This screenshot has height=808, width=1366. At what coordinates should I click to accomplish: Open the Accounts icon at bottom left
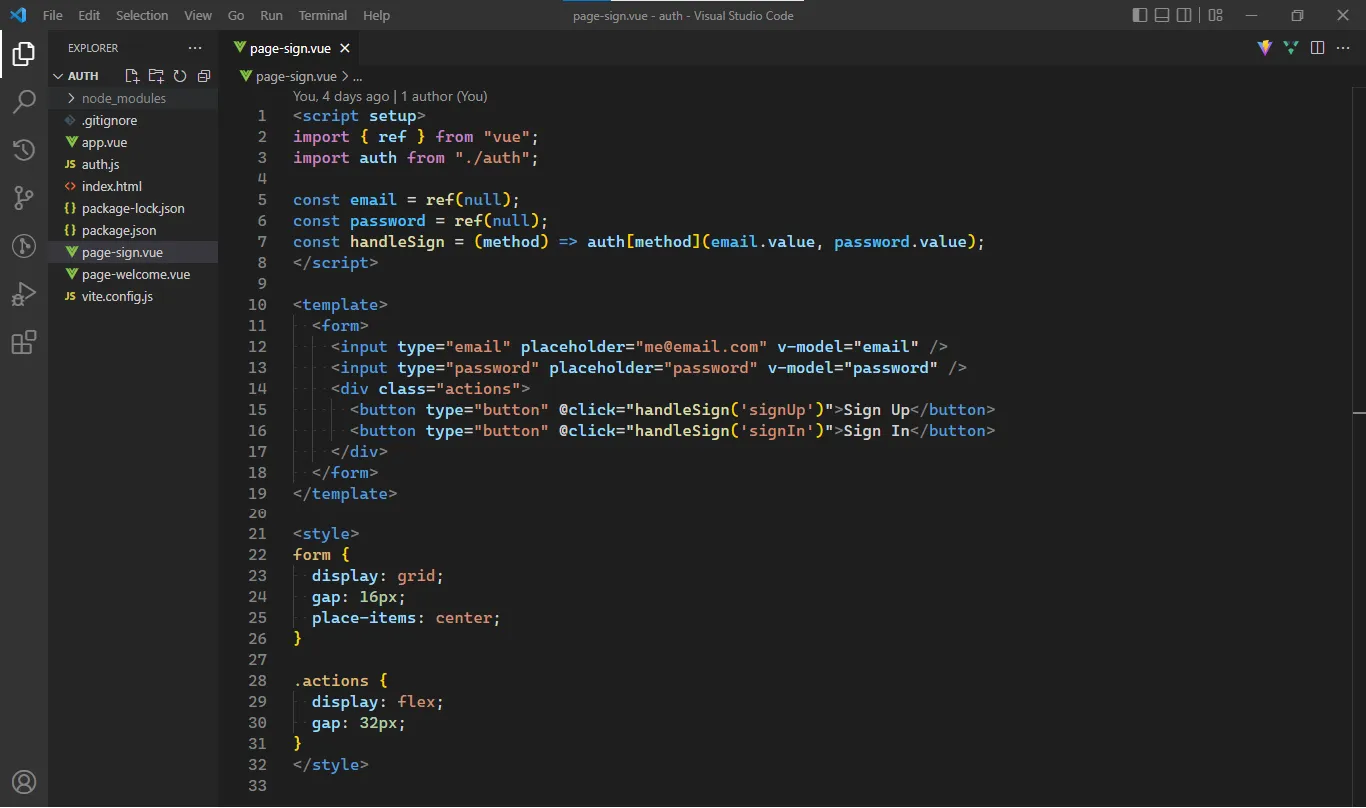point(24,782)
